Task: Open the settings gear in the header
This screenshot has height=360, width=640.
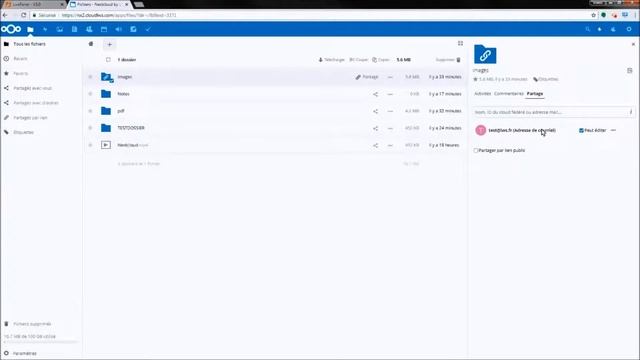Action: point(629,29)
